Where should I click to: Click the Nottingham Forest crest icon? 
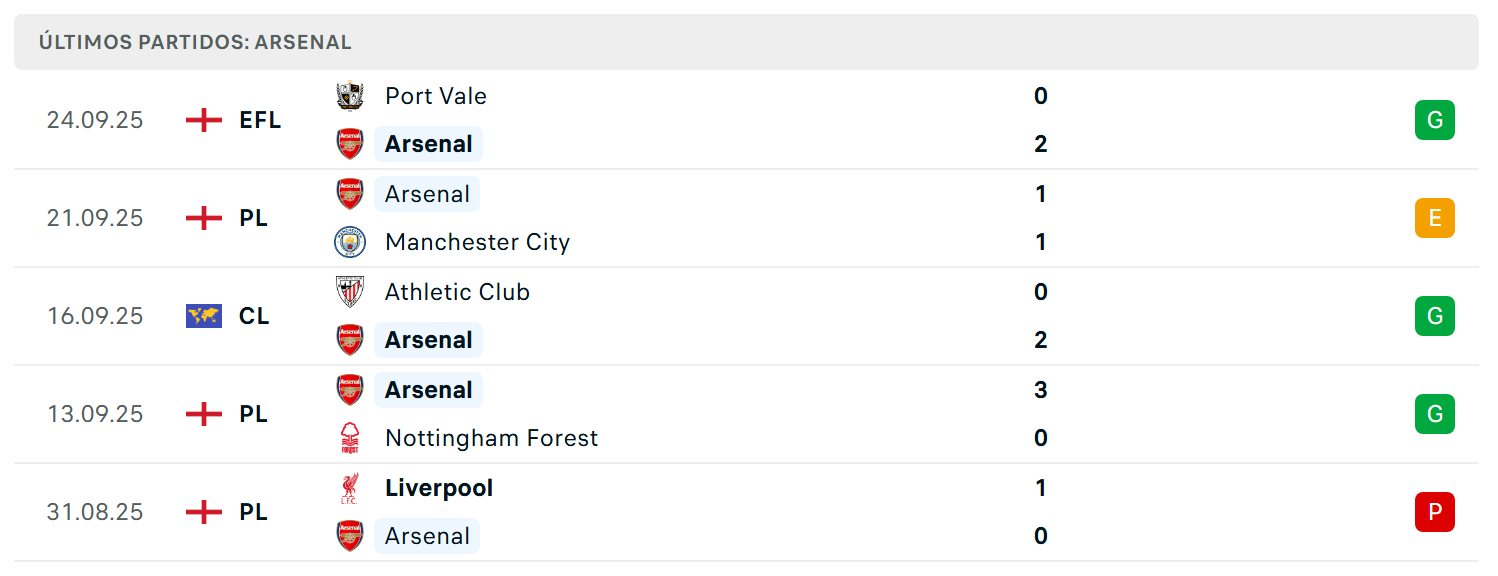point(350,438)
